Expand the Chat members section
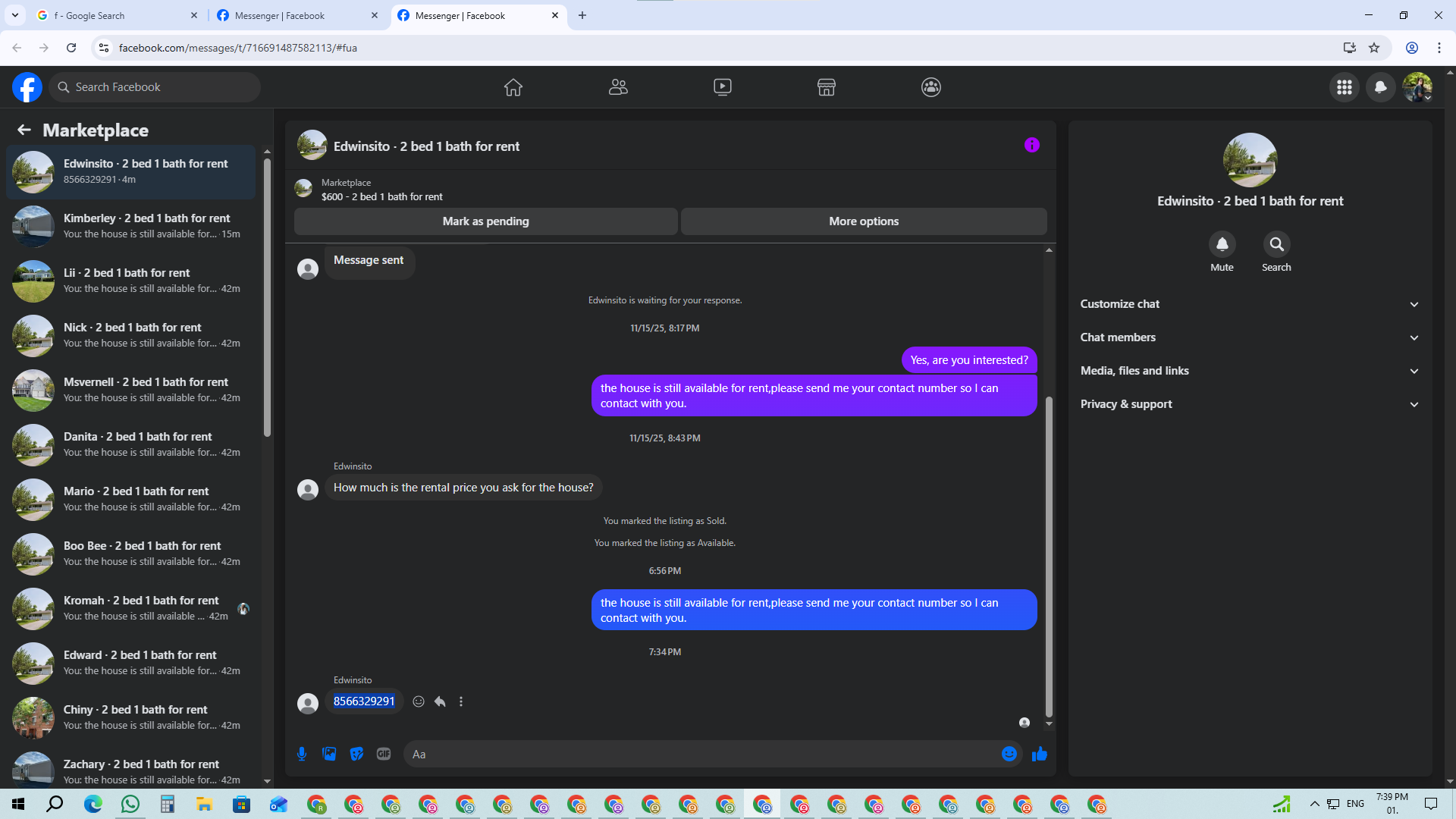Image resolution: width=1456 pixels, height=819 pixels. (1249, 337)
